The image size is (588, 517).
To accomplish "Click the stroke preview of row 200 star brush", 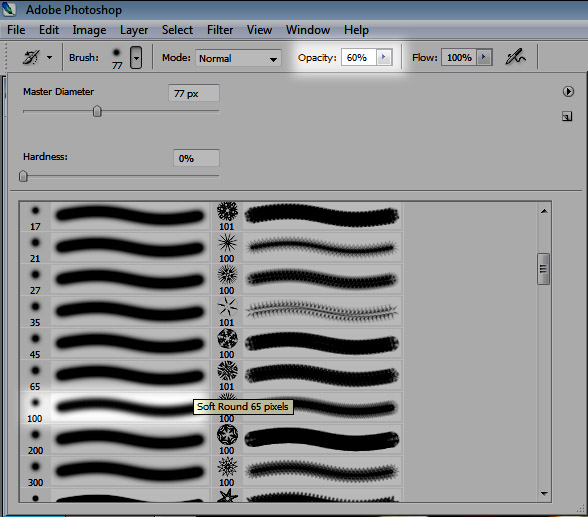I will [322, 440].
